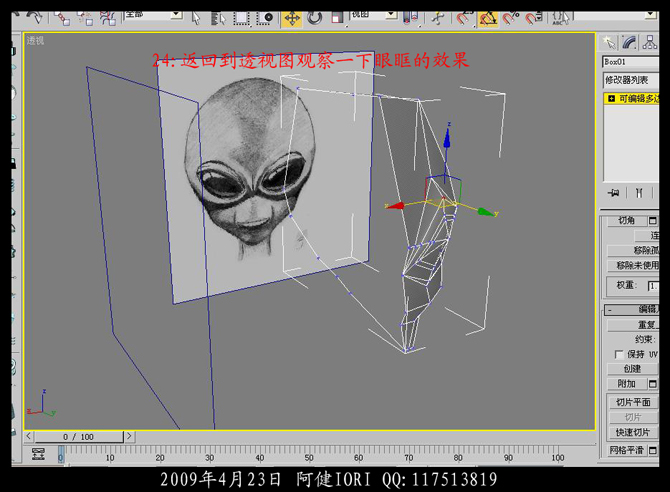Click the time slider next frame arrow

(129, 436)
